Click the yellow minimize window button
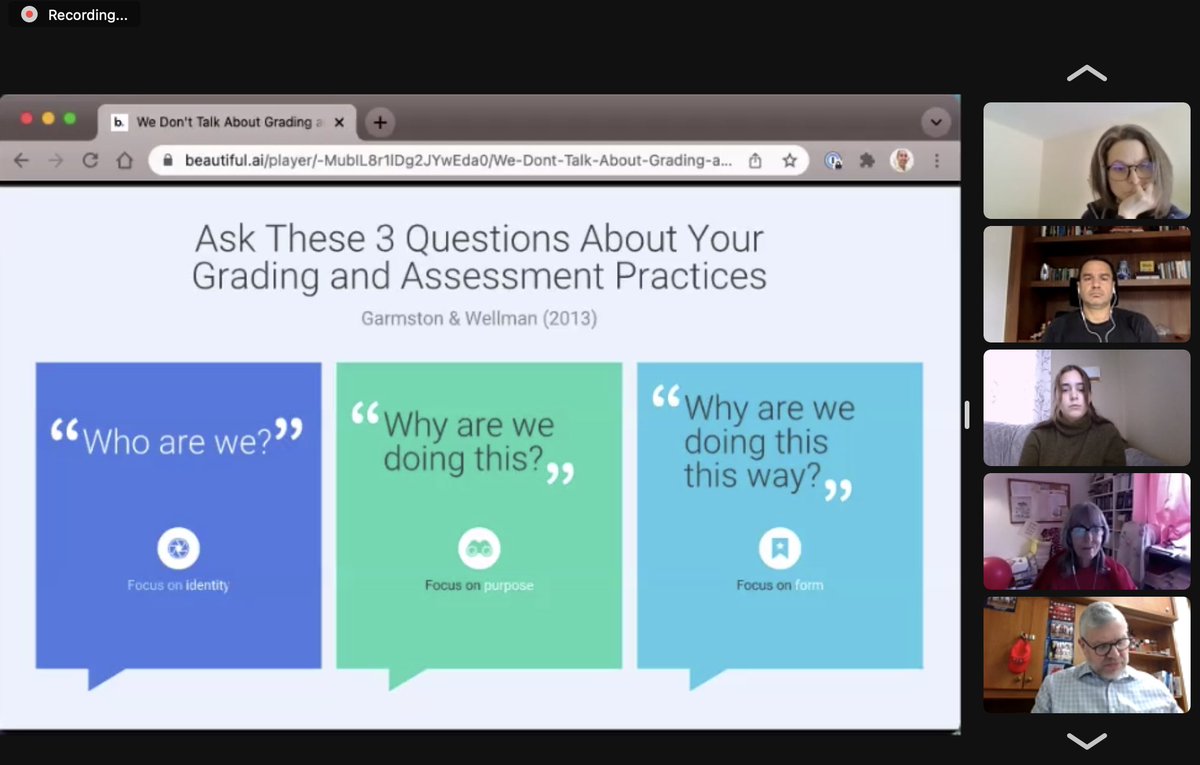Viewport: 1200px width, 765px height. tap(48, 118)
